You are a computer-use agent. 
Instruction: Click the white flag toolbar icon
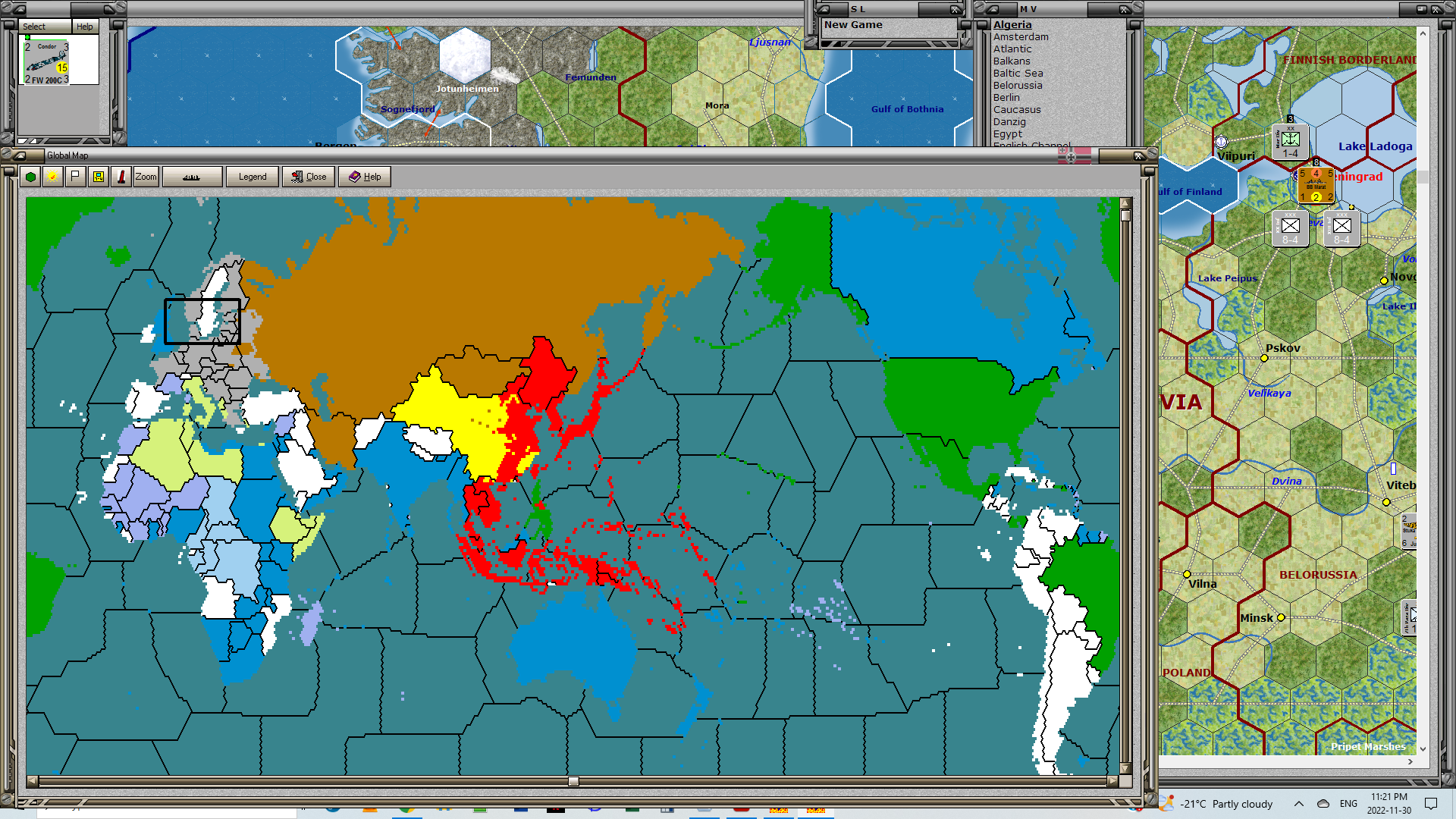75,177
